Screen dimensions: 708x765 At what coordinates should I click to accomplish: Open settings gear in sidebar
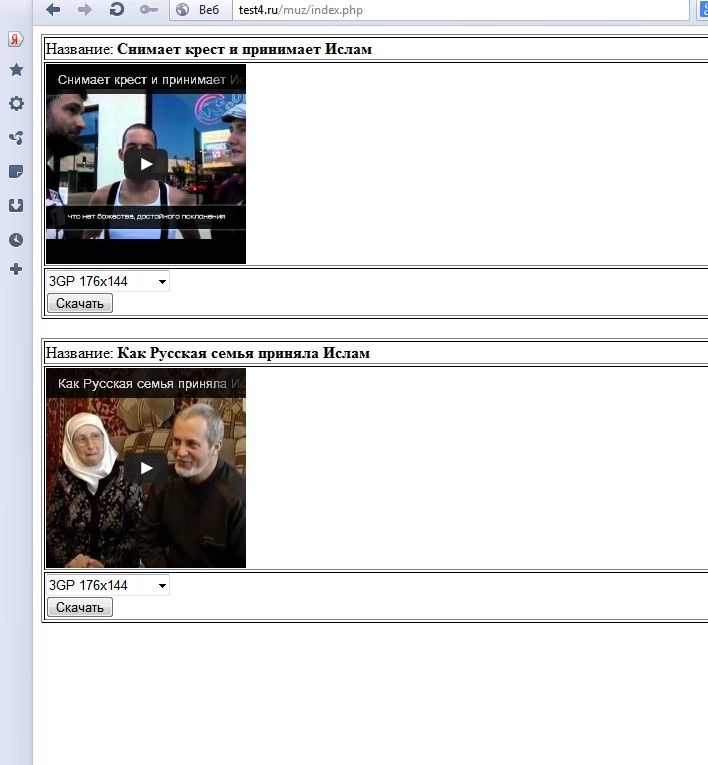point(16,103)
